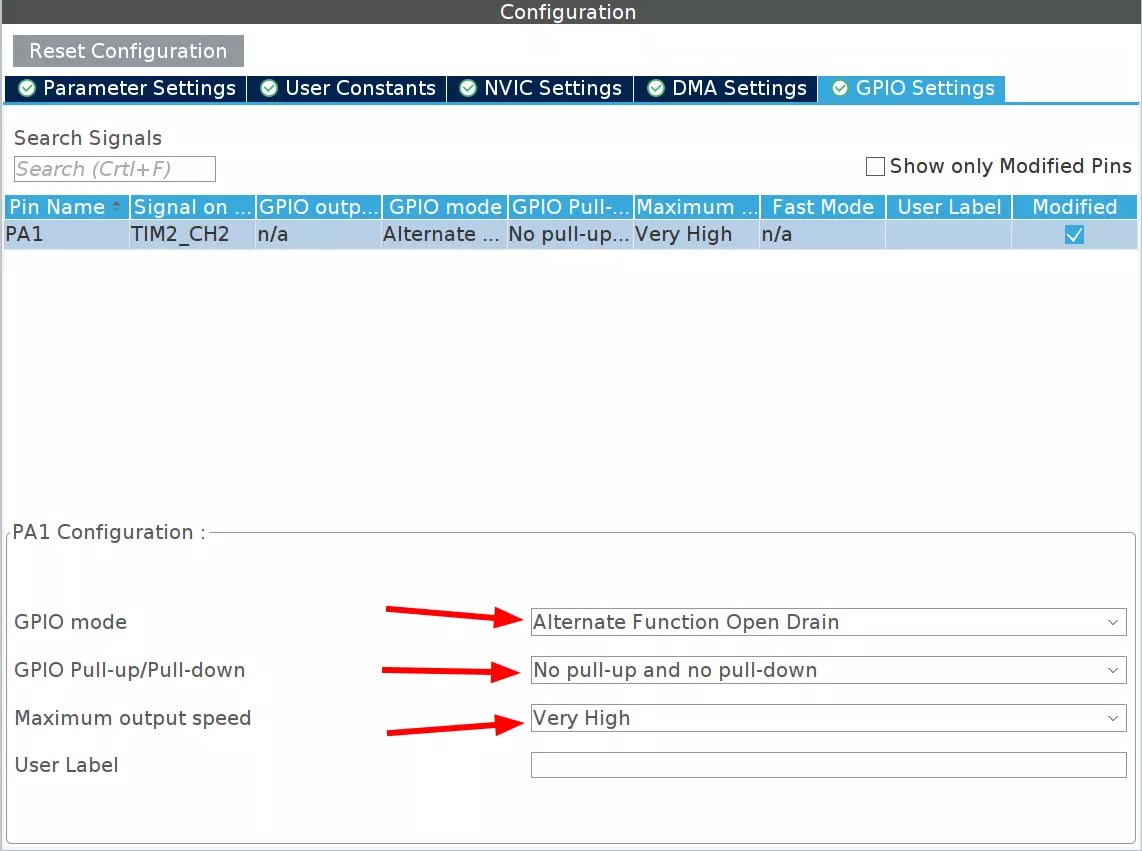1142x851 pixels.
Task: Sort by Pin Name column header
Action: pyautogui.click(x=66, y=207)
